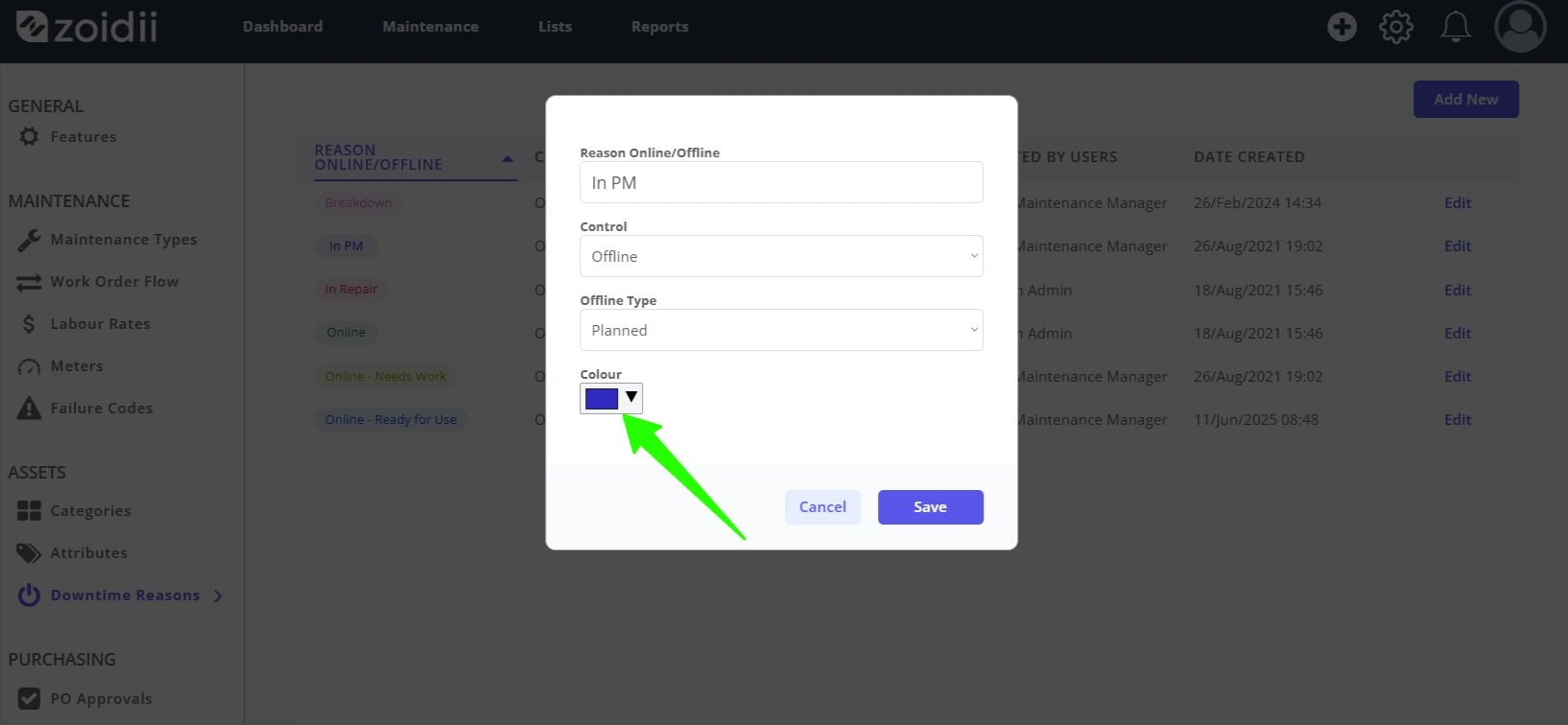This screenshot has width=1568, height=725.
Task: Open the Lists menu
Action: (x=555, y=27)
